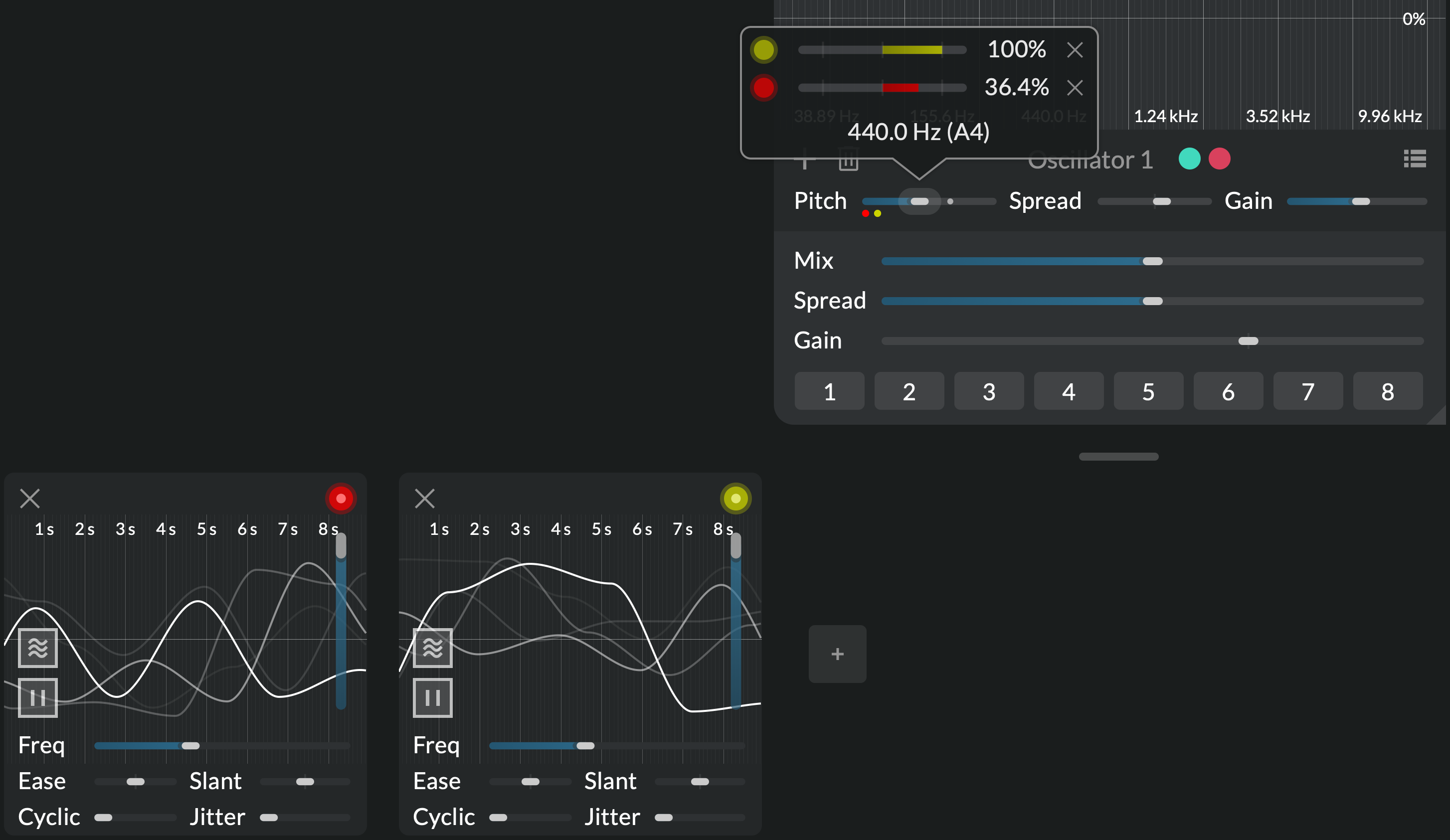Viewport: 1450px width, 840px height.
Task: Pause the yellow modulator panel
Action: [x=433, y=697]
